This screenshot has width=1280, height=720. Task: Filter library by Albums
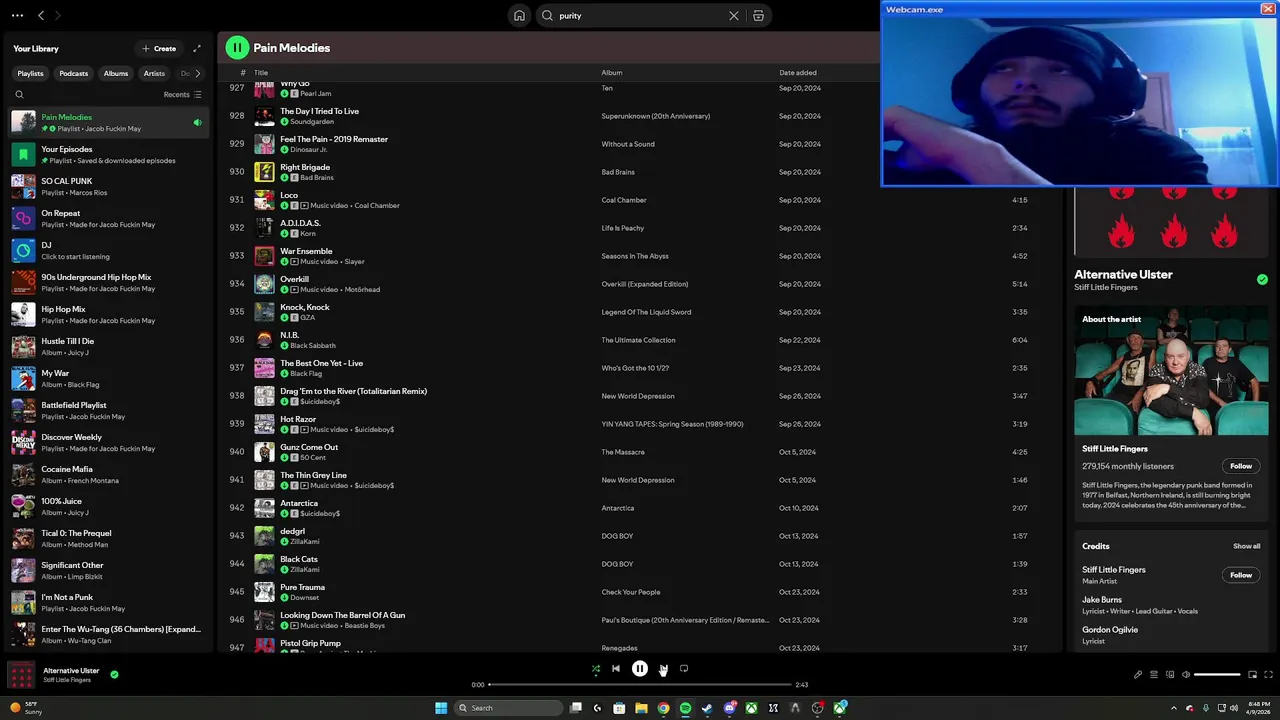tap(116, 73)
